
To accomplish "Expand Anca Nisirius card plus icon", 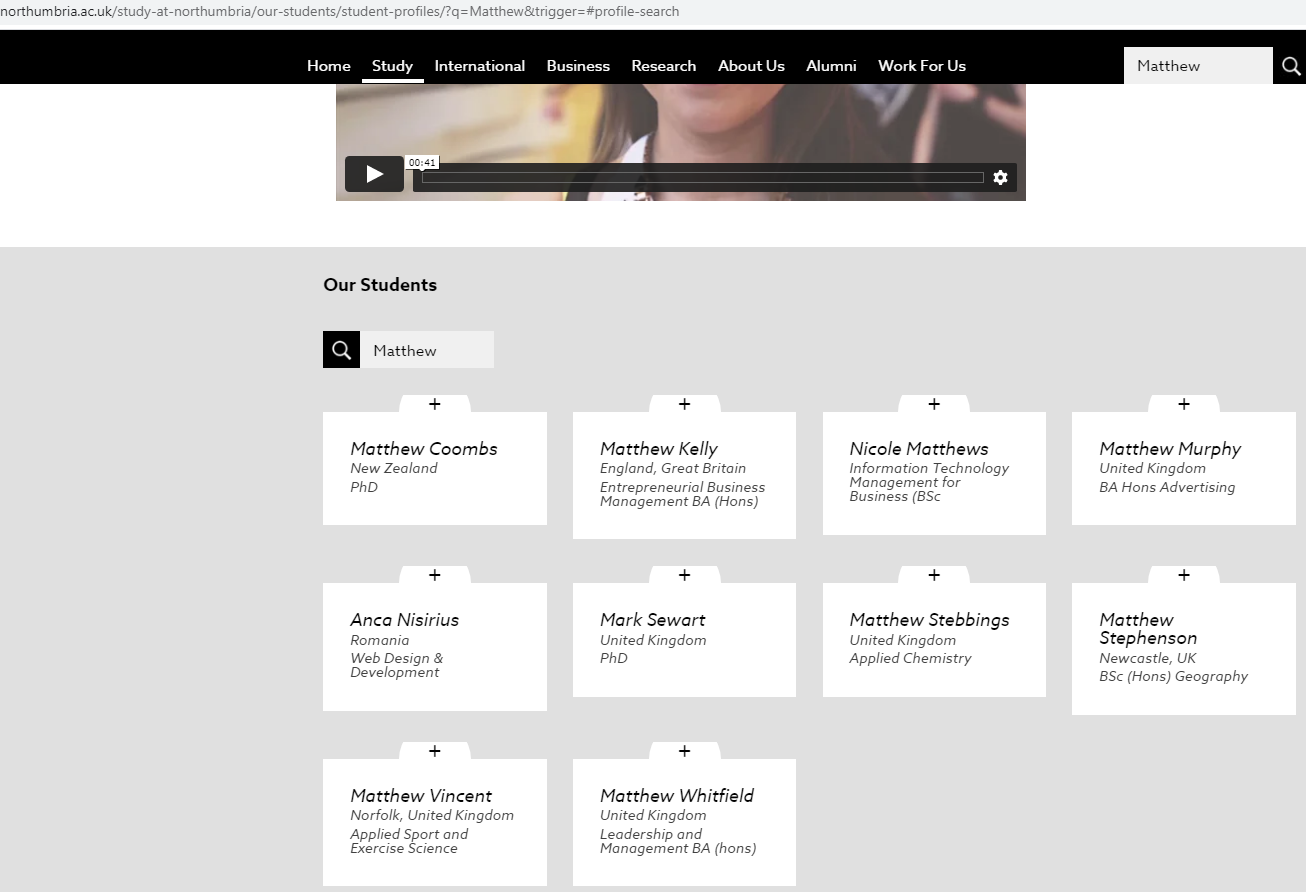I will click(x=434, y=575).
